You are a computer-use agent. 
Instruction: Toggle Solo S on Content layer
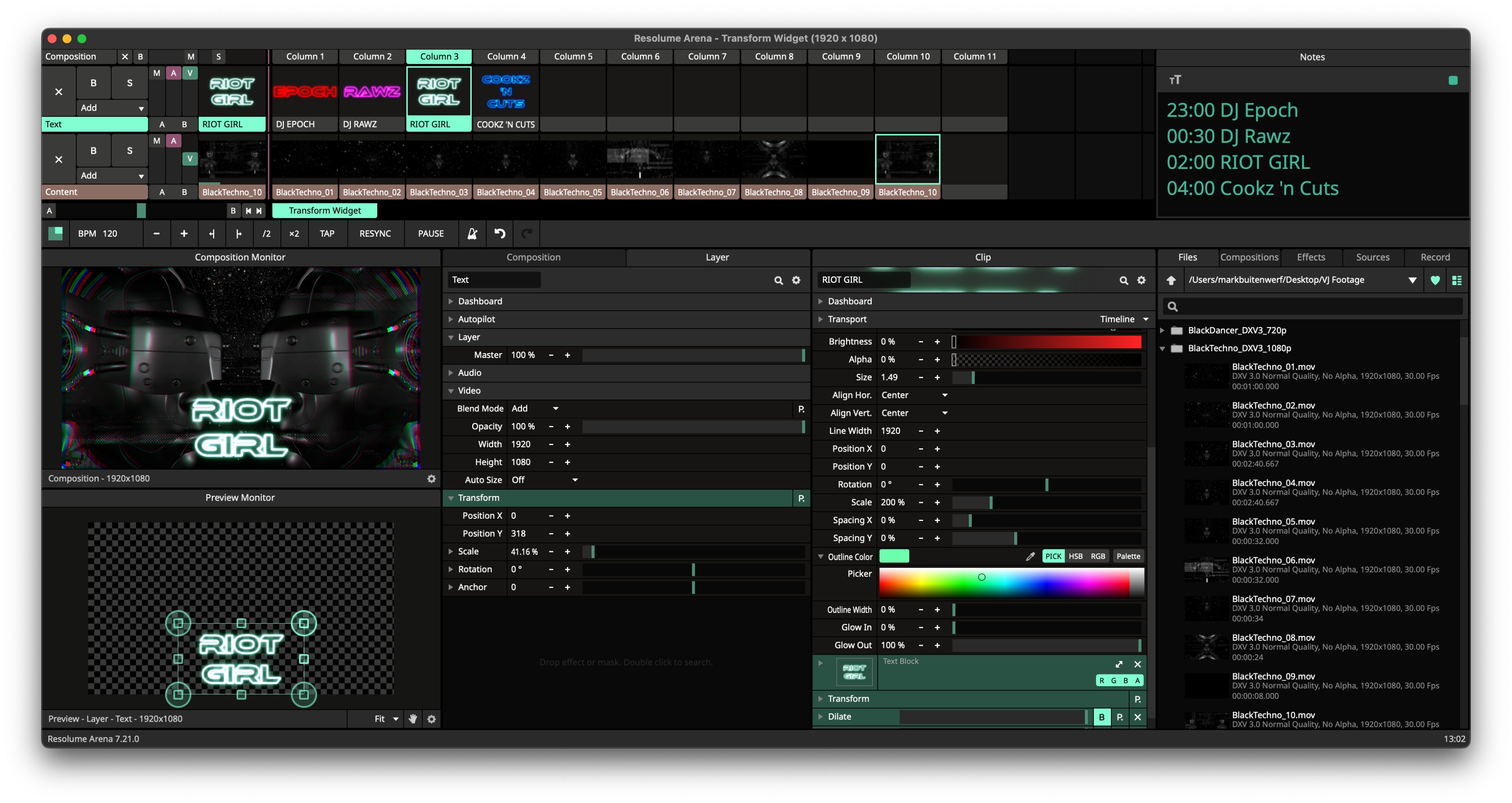(x=130, y=150)
